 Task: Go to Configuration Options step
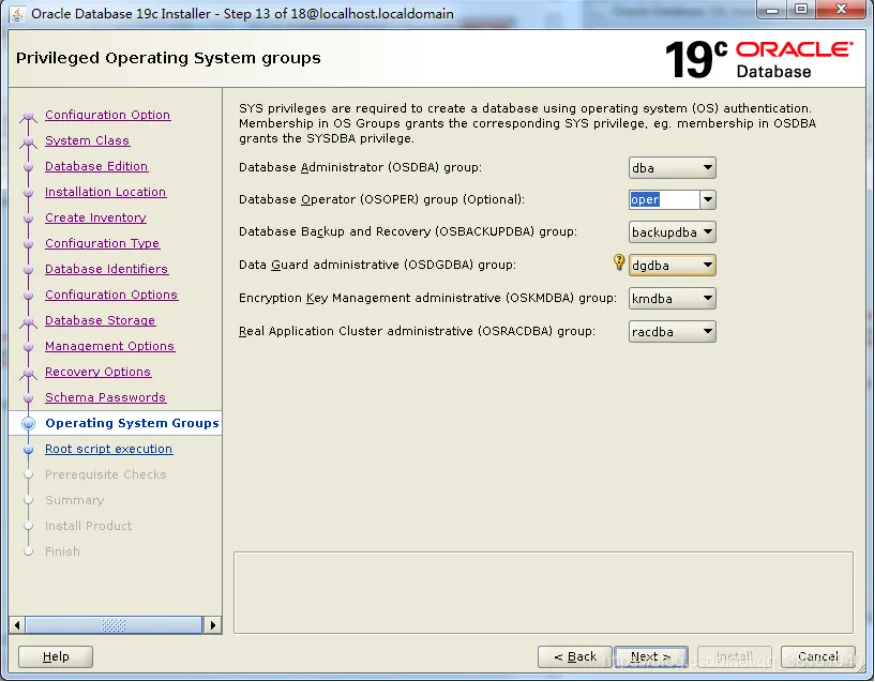point(111,295)
